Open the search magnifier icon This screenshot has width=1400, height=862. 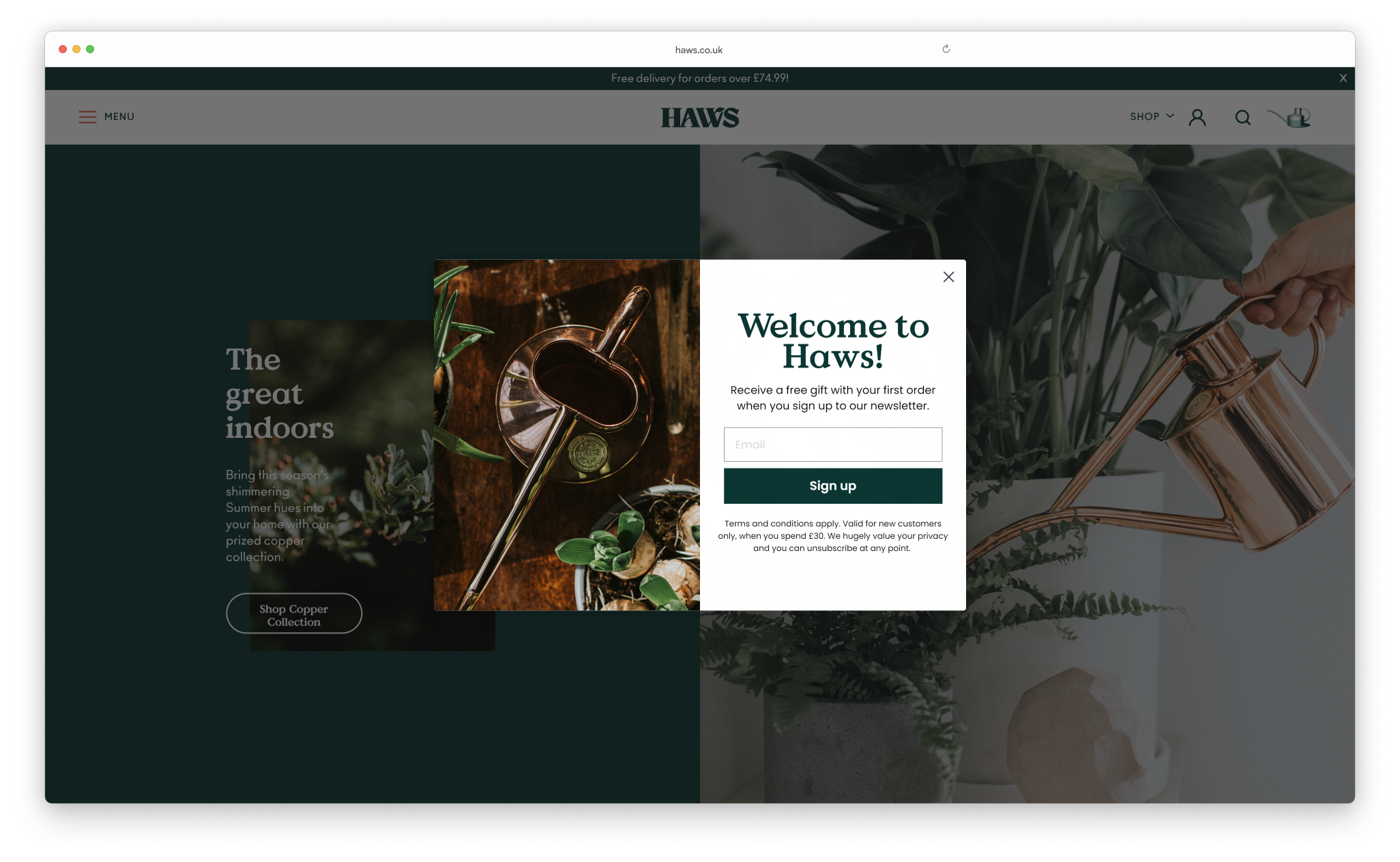coord(1243,117)
